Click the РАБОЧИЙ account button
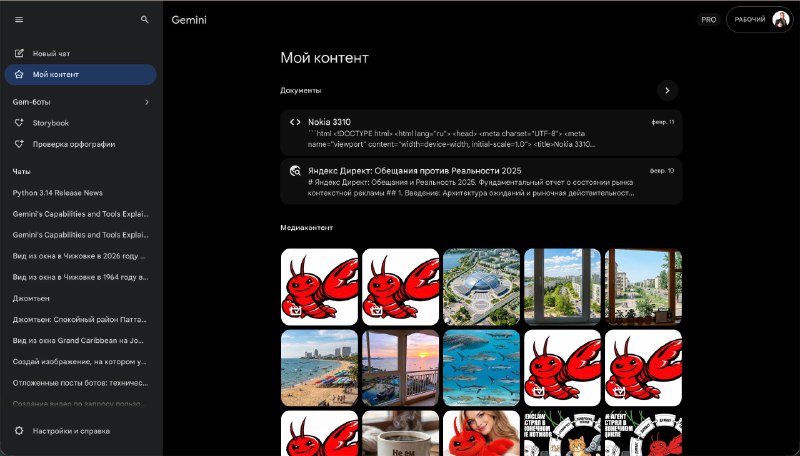Screen dimensions: 800x456 click(750, 20)
